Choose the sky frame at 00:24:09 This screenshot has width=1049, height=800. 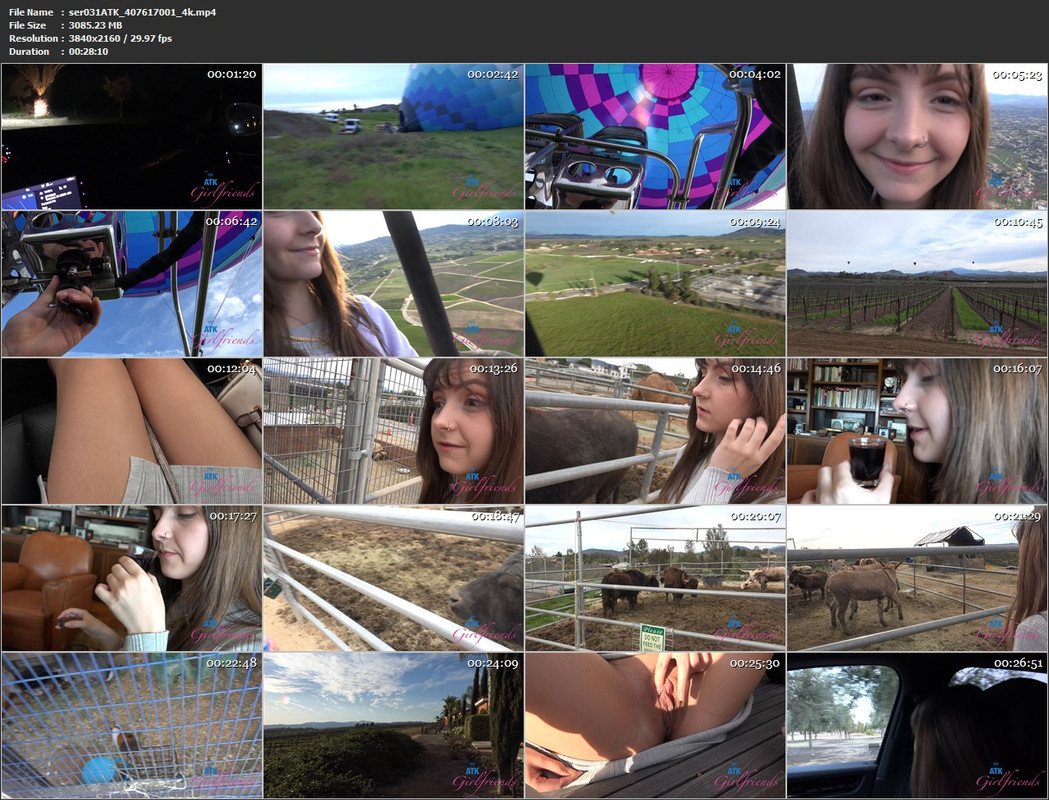click(393, 725)
